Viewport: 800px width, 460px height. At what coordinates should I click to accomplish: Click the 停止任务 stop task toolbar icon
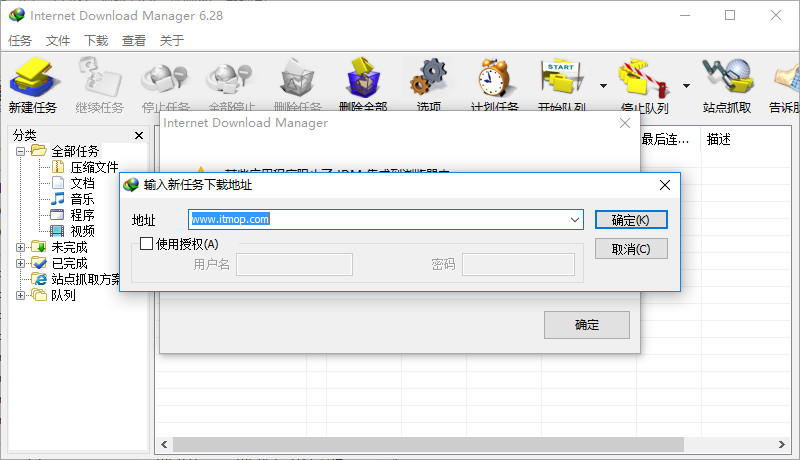[x=165, y=79]
